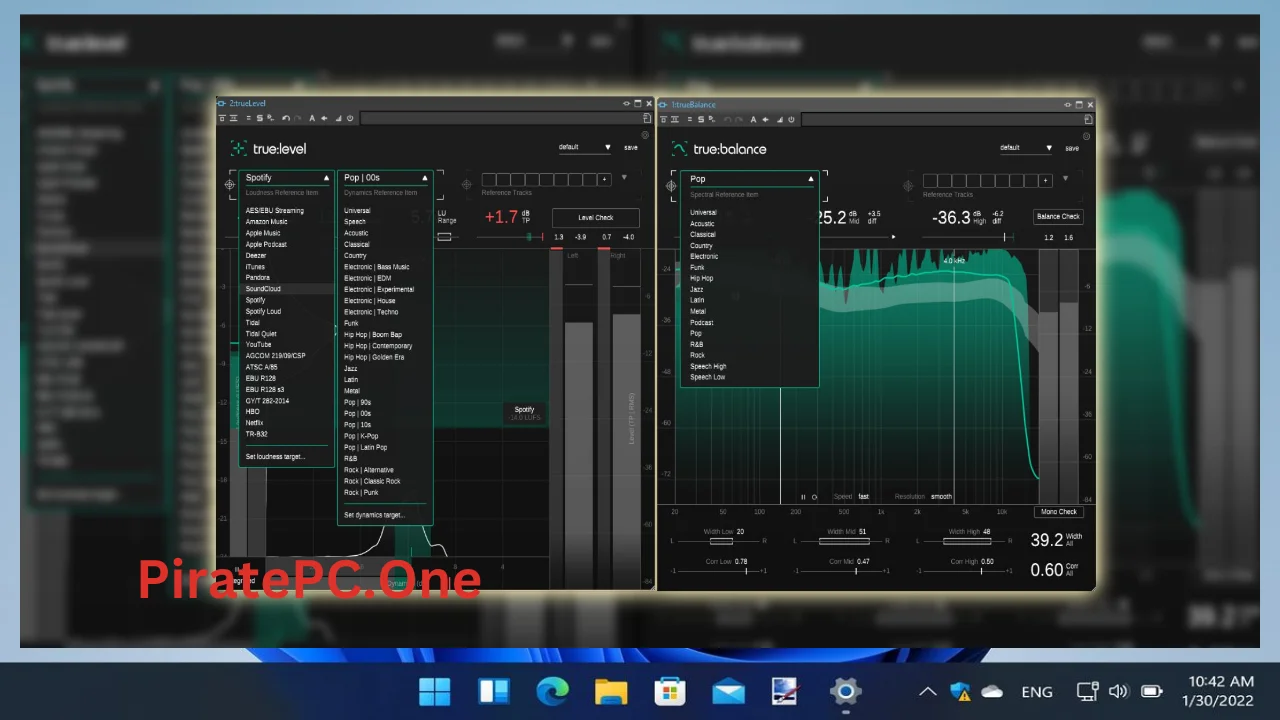Click the Corr Low correlation meter

click(719, 571)
